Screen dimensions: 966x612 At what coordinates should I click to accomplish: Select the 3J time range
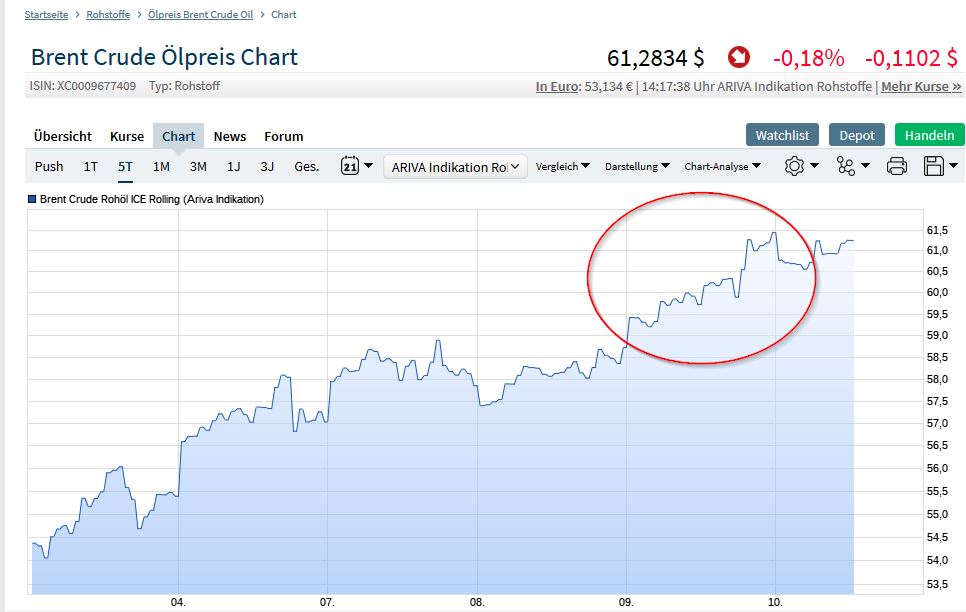tap(267, 167)
